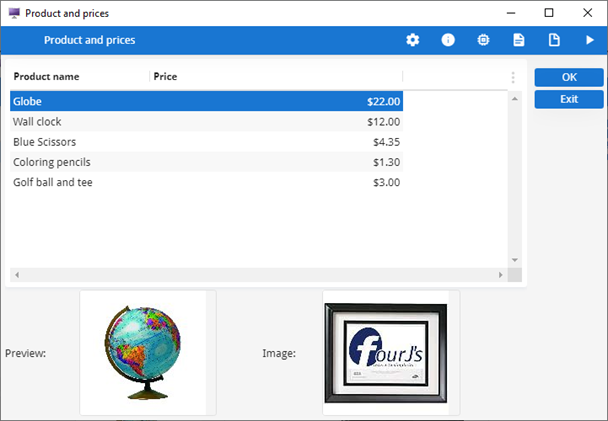This screenshot has height=421, width=608.
Task: Click the filled document icon
Action: (x=519, y=40)
